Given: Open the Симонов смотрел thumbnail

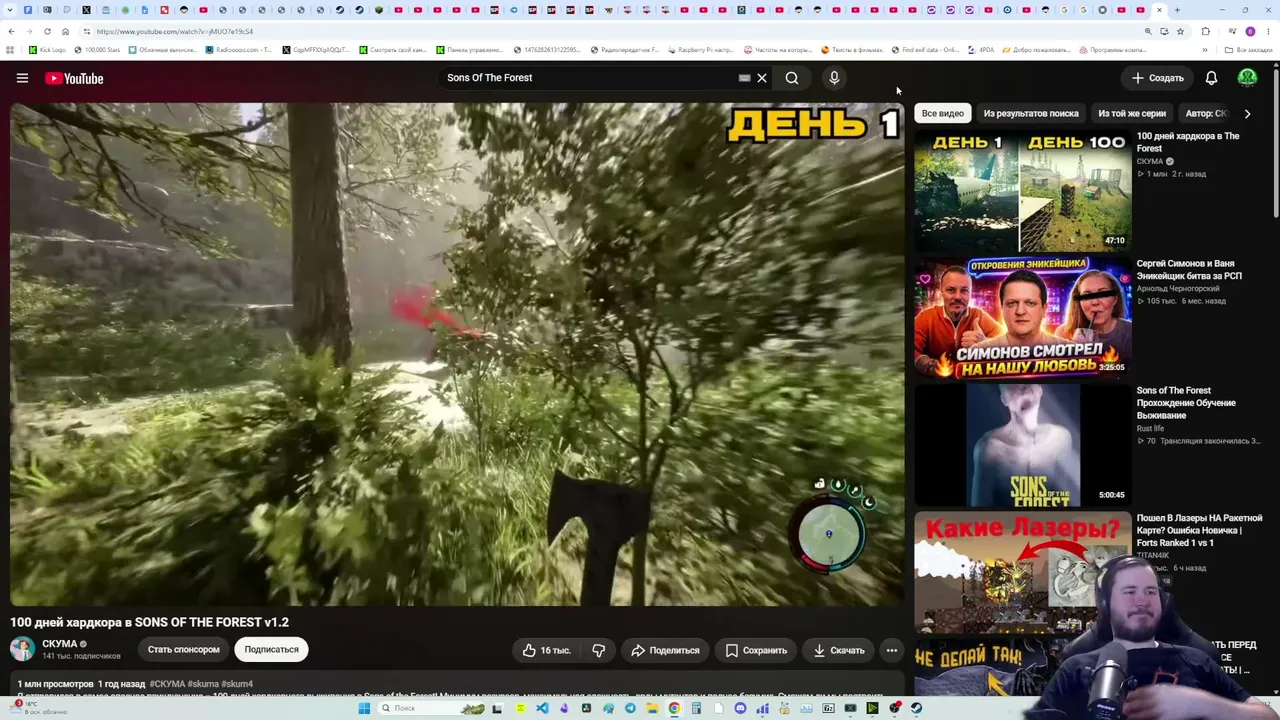Looking at the screenshot, I should pyautogui.click(x=1022, y=317).
